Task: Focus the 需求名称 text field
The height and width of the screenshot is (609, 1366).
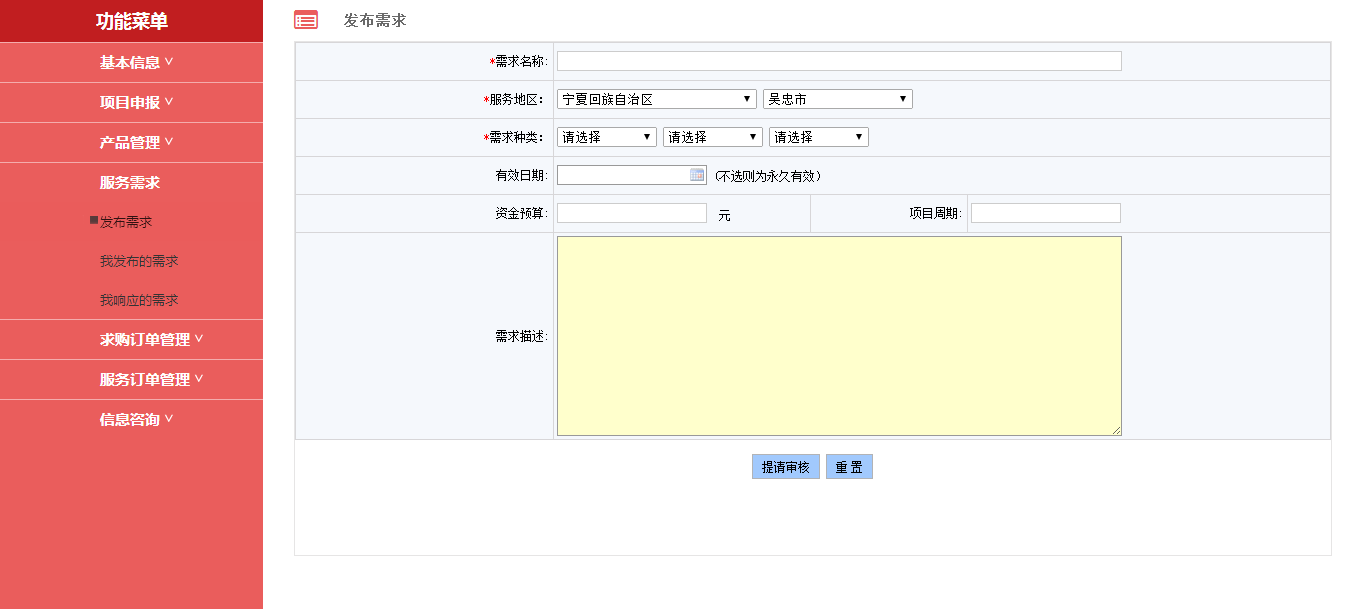Action: coord(839,61)
